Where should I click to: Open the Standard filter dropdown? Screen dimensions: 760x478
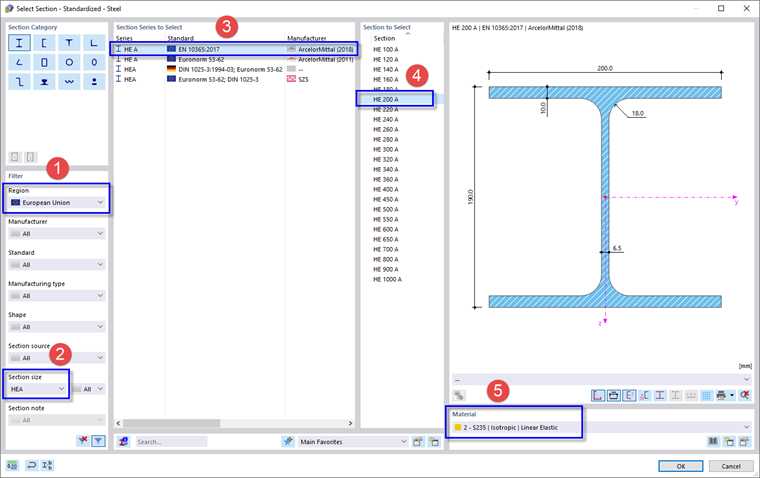[57, 265]
